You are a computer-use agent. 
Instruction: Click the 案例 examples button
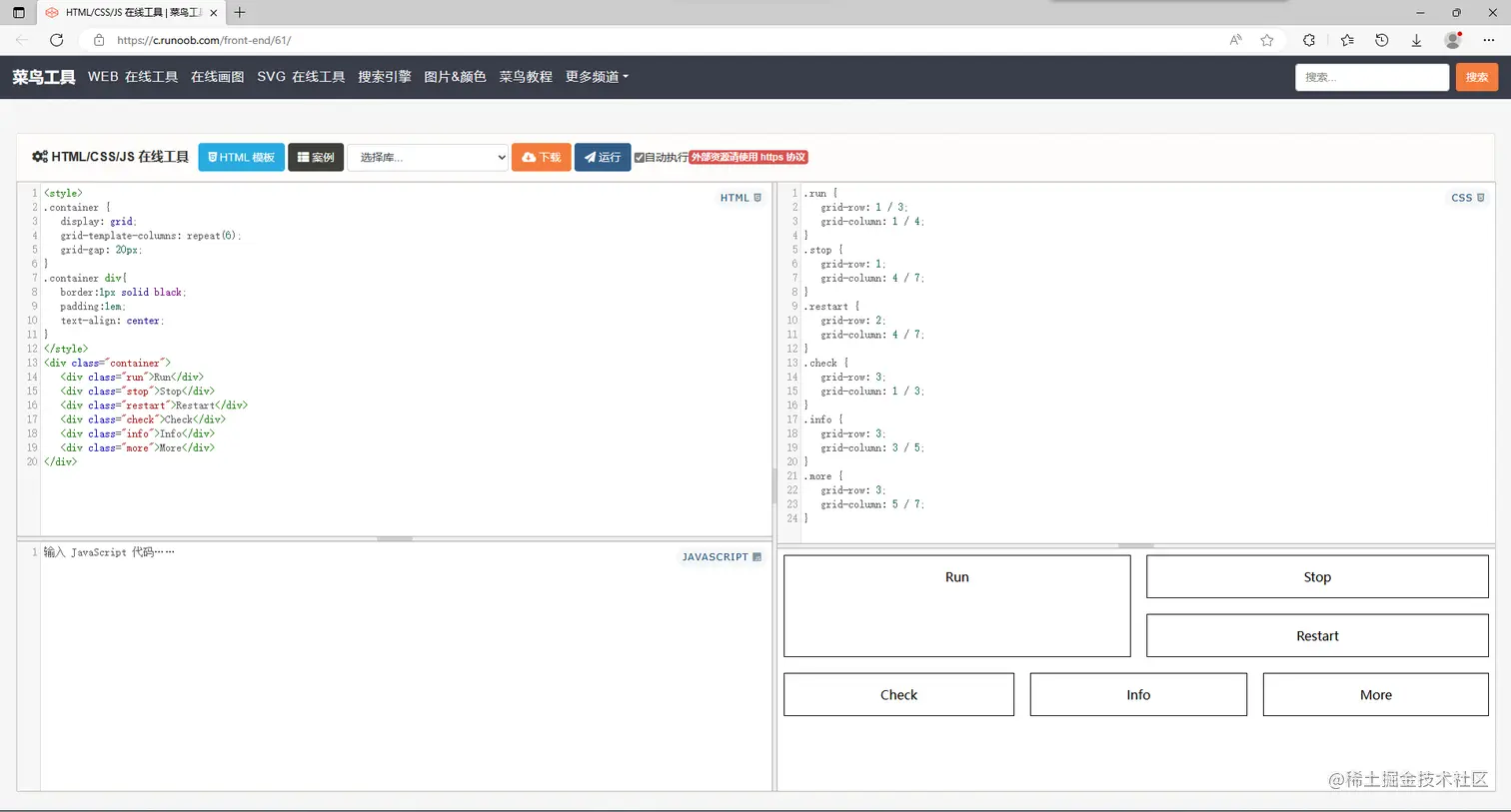coord(316,158)
